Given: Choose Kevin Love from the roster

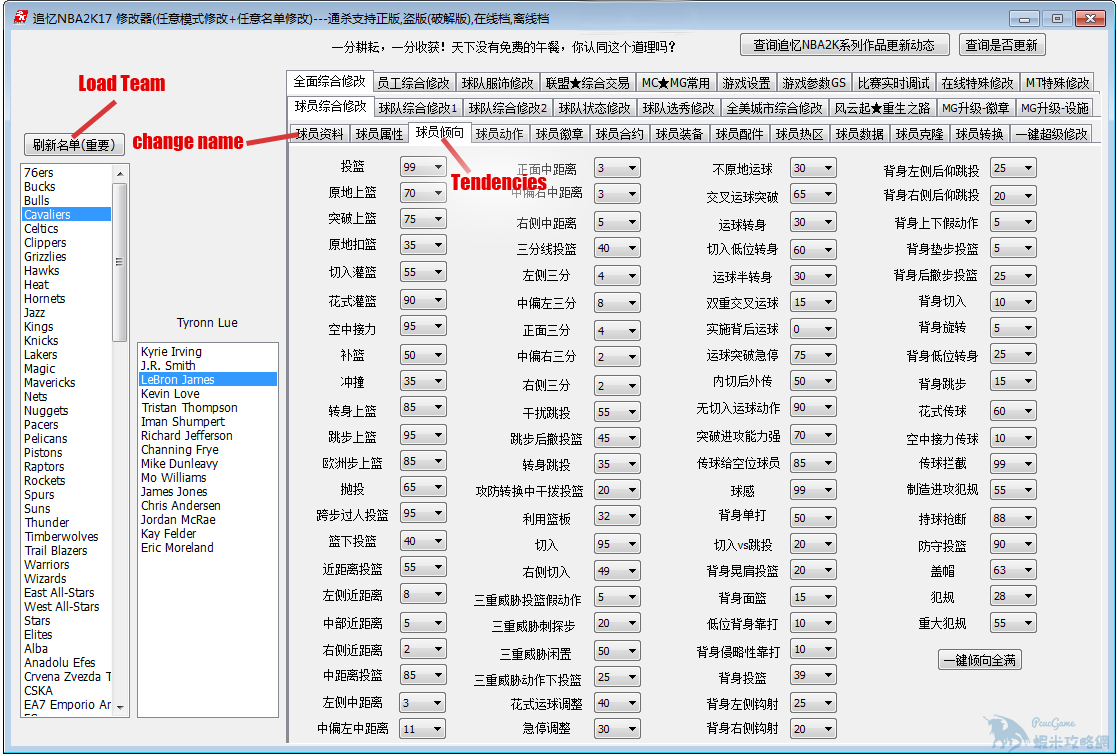Looking at the screenshot, I should click(x=208, y=394).
